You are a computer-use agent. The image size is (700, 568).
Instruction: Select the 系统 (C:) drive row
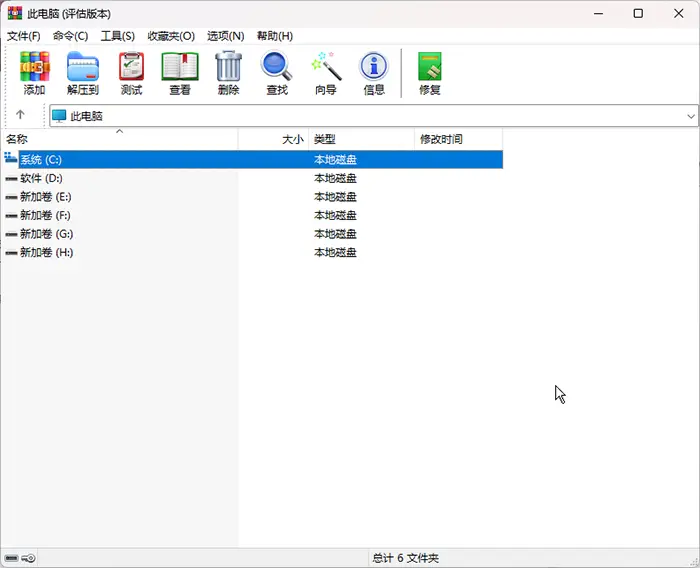(x=252, y=159)
